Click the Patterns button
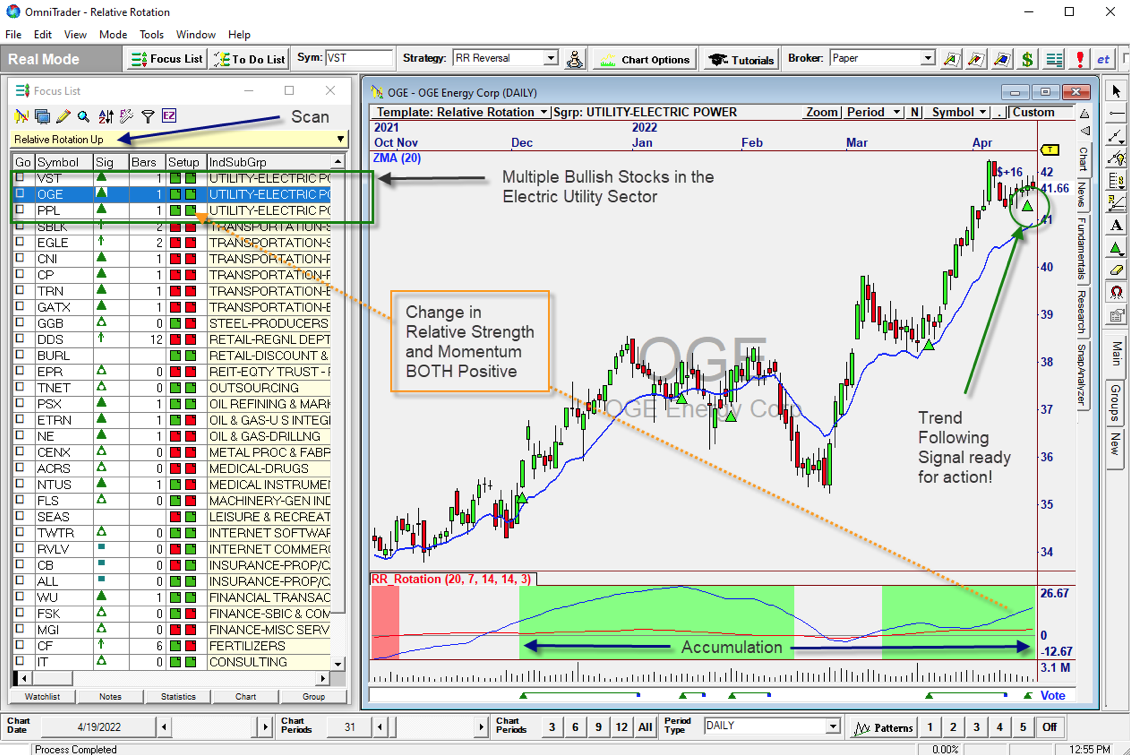Viewport: 1130px width, 755px height. [x=883, y=727]
